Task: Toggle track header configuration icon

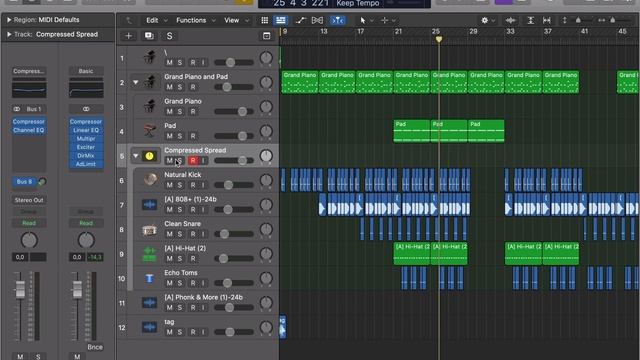Action: click(267, 36)
